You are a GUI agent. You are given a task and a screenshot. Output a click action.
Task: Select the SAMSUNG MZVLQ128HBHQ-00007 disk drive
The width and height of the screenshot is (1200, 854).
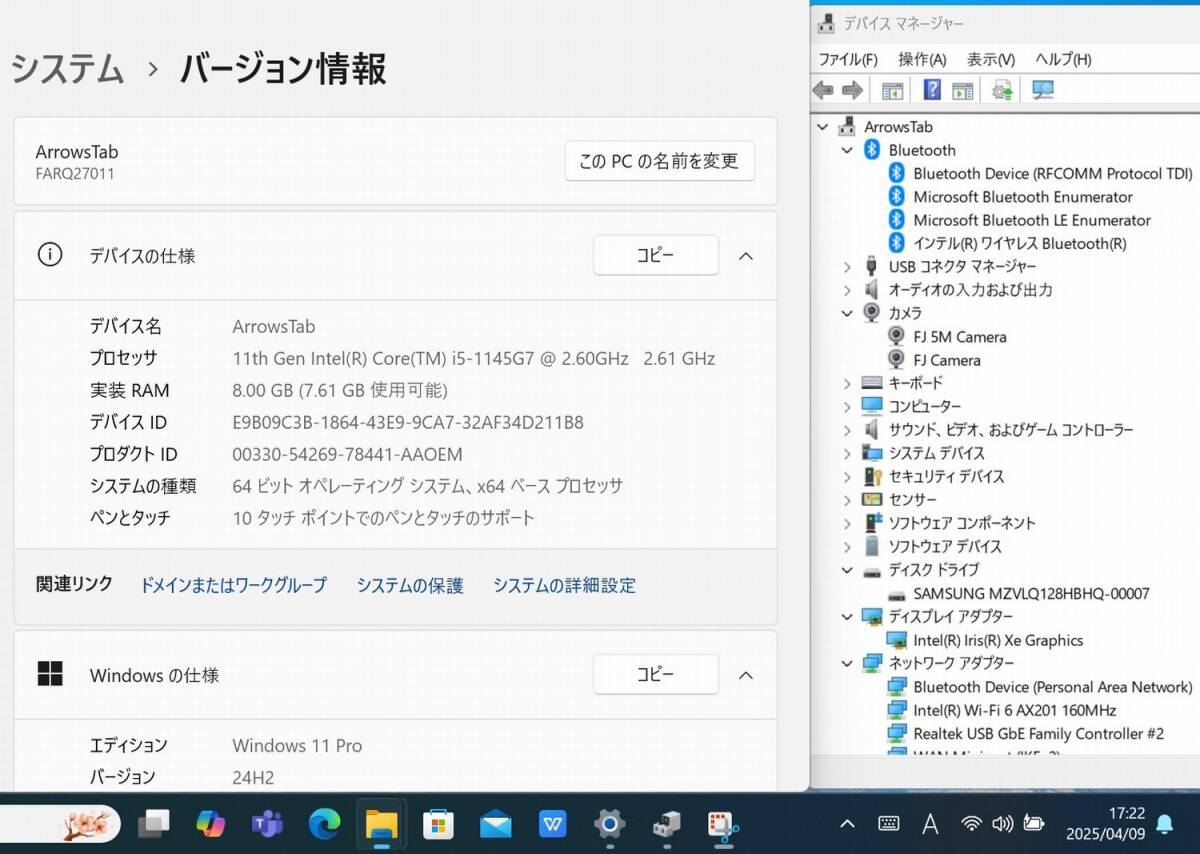click(1007, 593)
